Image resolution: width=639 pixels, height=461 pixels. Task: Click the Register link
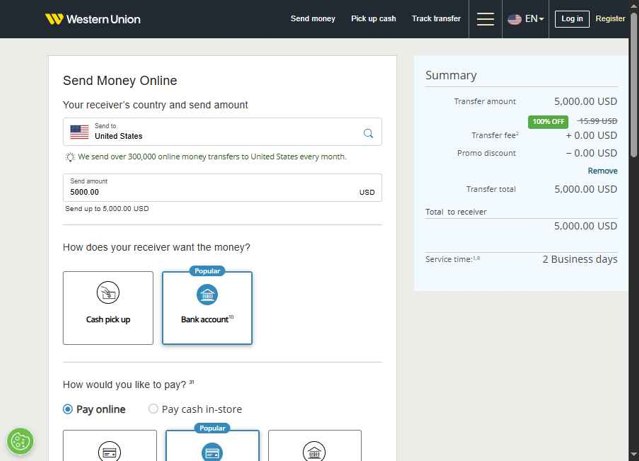point(610,19)
